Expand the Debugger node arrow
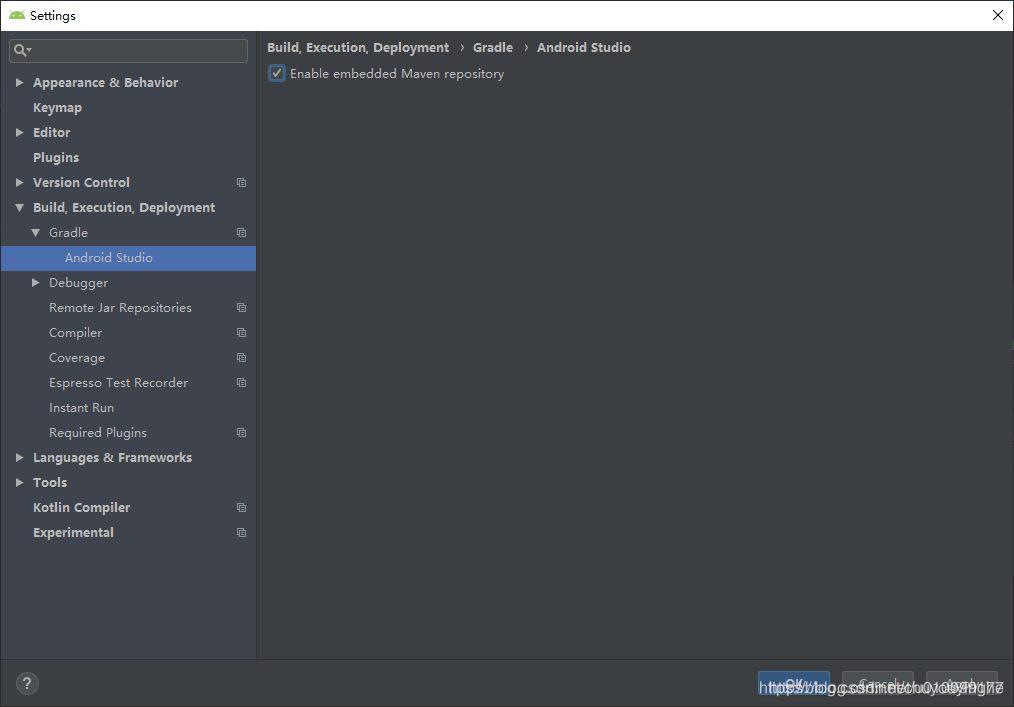The image size is (1014, 707). click(x=36, y=283)
